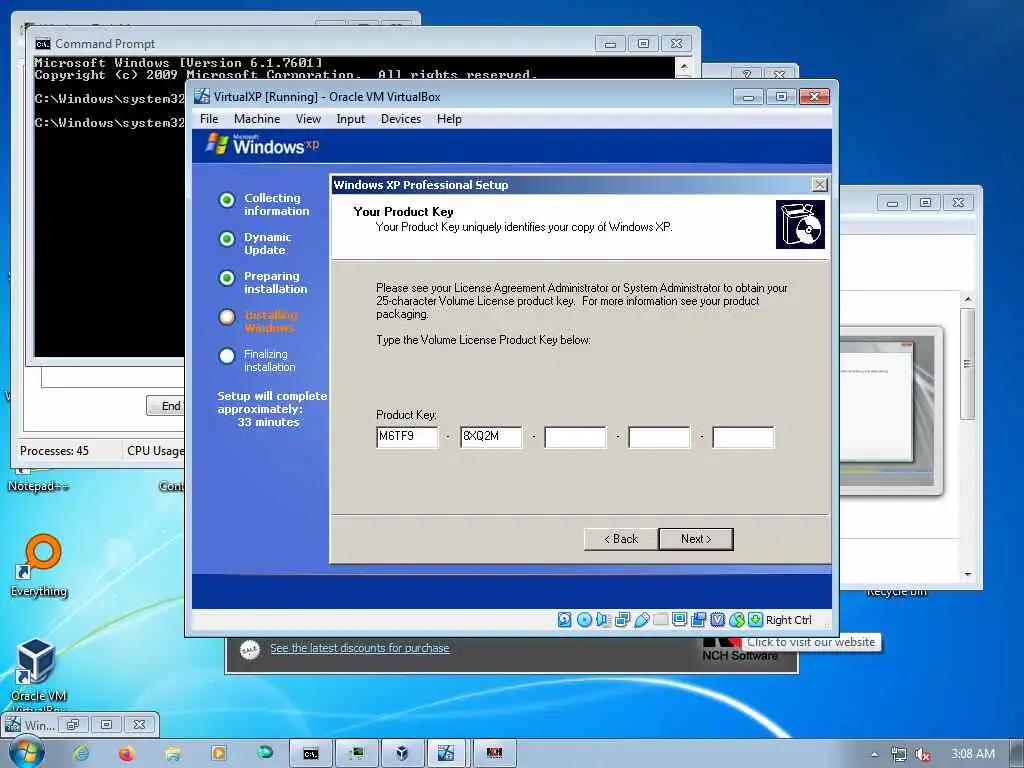1024x768 pixels.
Task: Click the CPU virtualization 'V' indicator icon
Action: click(x=717, y=620)
